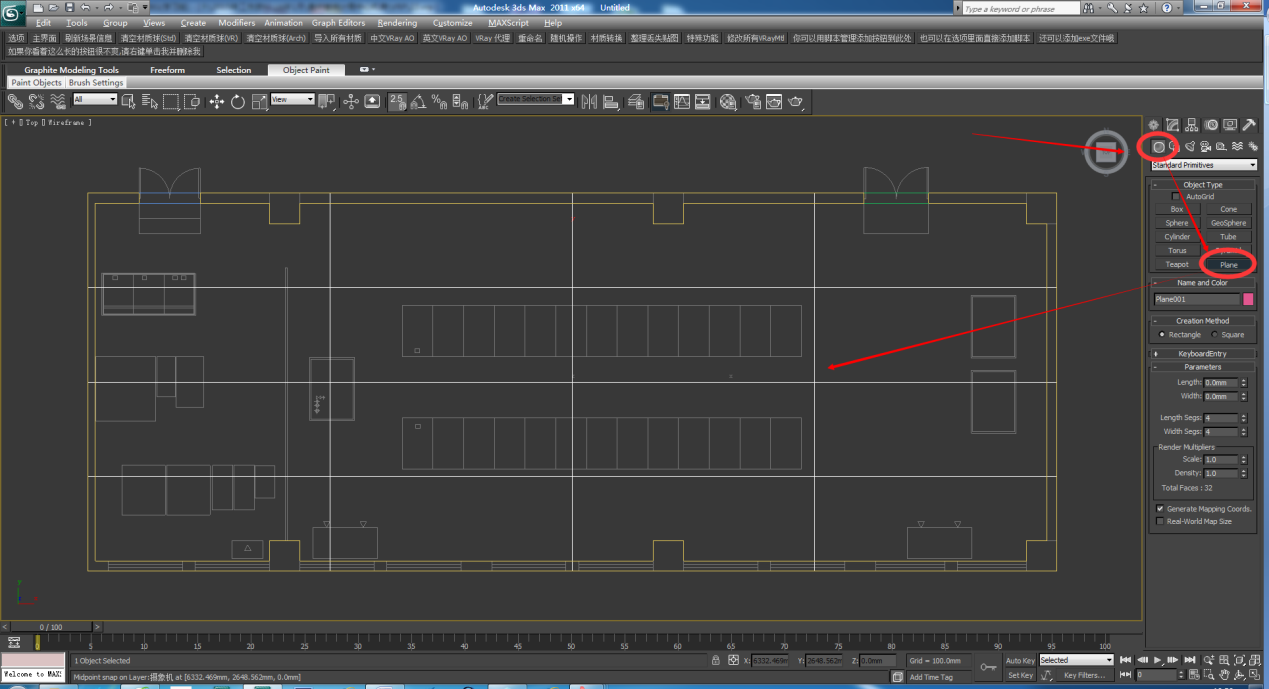Click the GeoSphere primitive button

(1228, 223)
